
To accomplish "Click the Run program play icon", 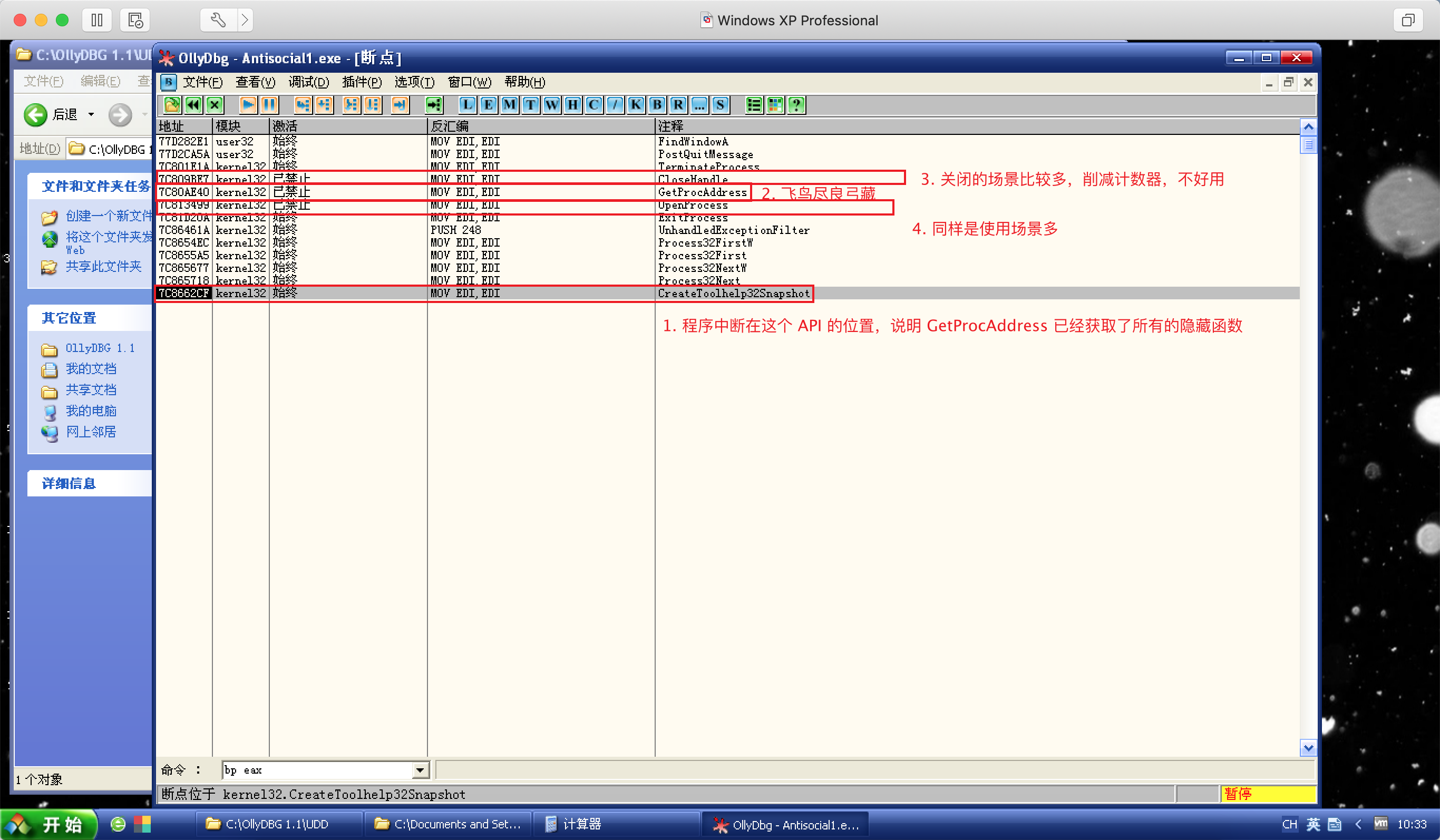I will coord(247,104).
